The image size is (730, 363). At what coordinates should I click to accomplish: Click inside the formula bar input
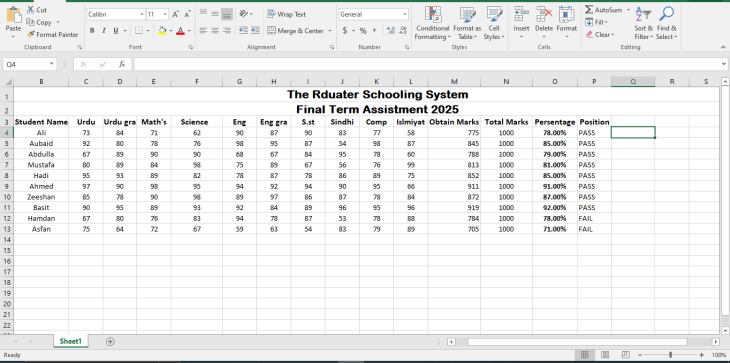click(426, 64)
